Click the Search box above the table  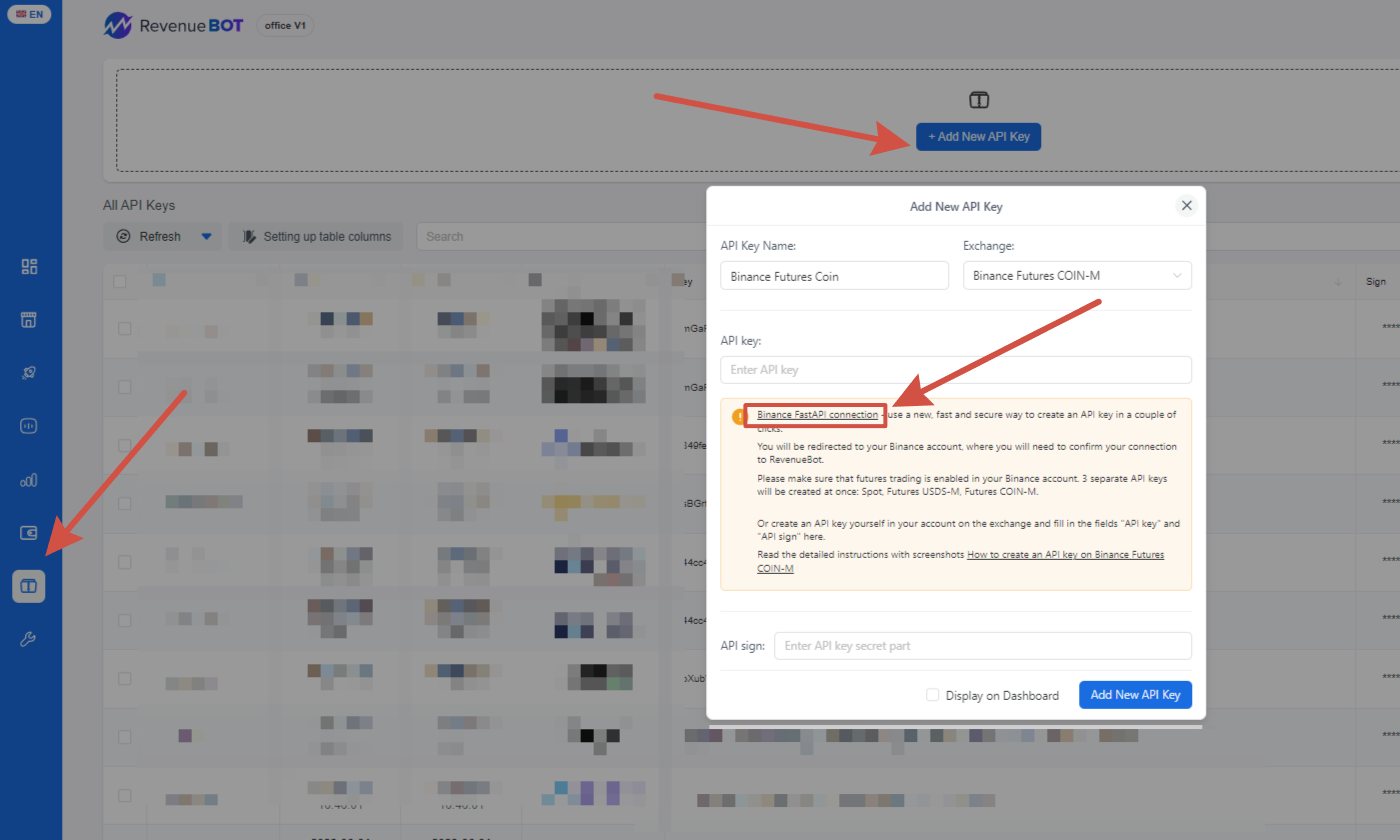[x=560, y=237]
